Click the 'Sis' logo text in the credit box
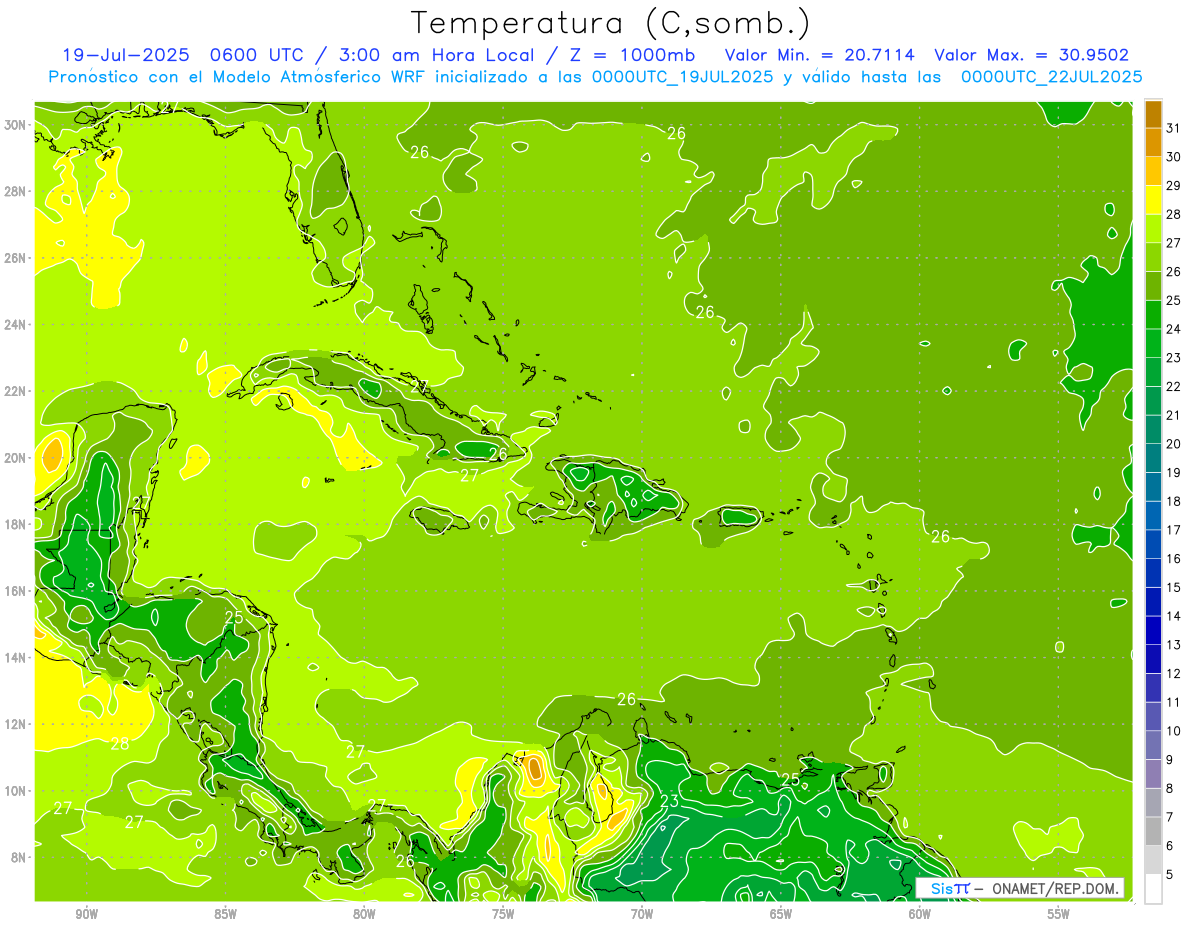The image size is (1200, 927). coord(941,888)
